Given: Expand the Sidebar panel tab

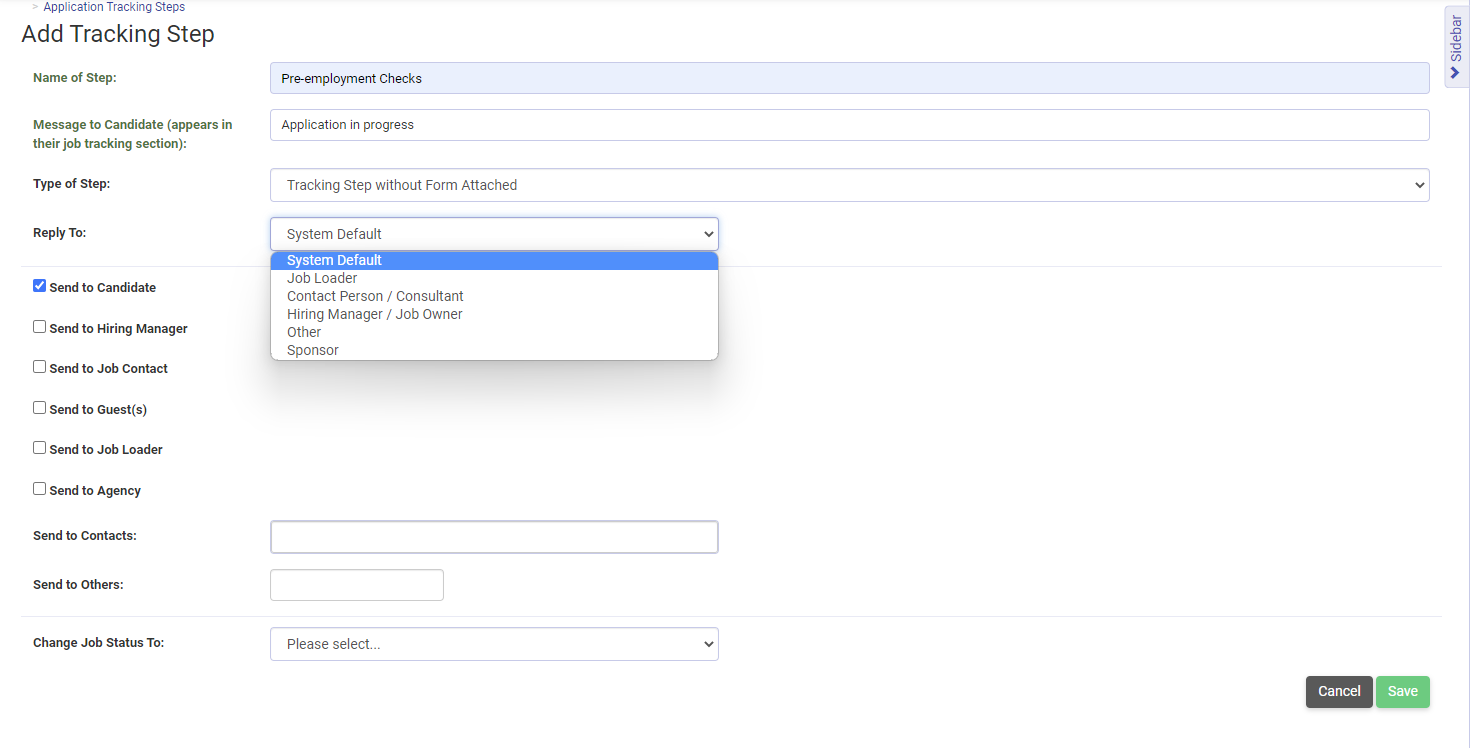Looking at the screenshot, I should click(x=1456, y=46).
